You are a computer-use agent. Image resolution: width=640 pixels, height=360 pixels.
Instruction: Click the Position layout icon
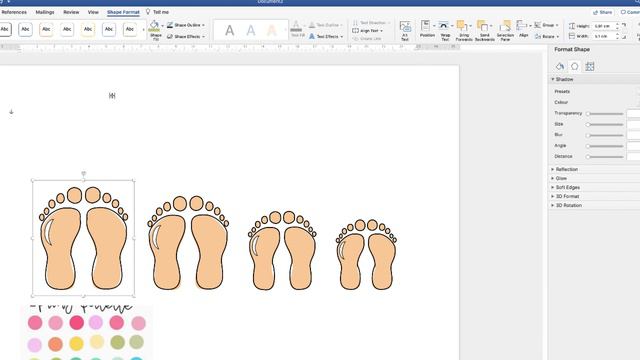425,26
